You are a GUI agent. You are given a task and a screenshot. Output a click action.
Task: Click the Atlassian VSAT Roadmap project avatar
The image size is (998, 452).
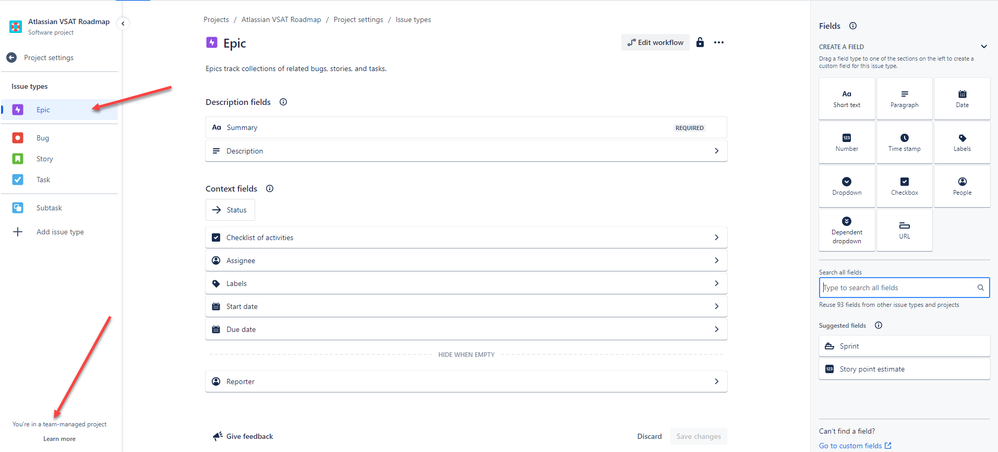point(15,27)
